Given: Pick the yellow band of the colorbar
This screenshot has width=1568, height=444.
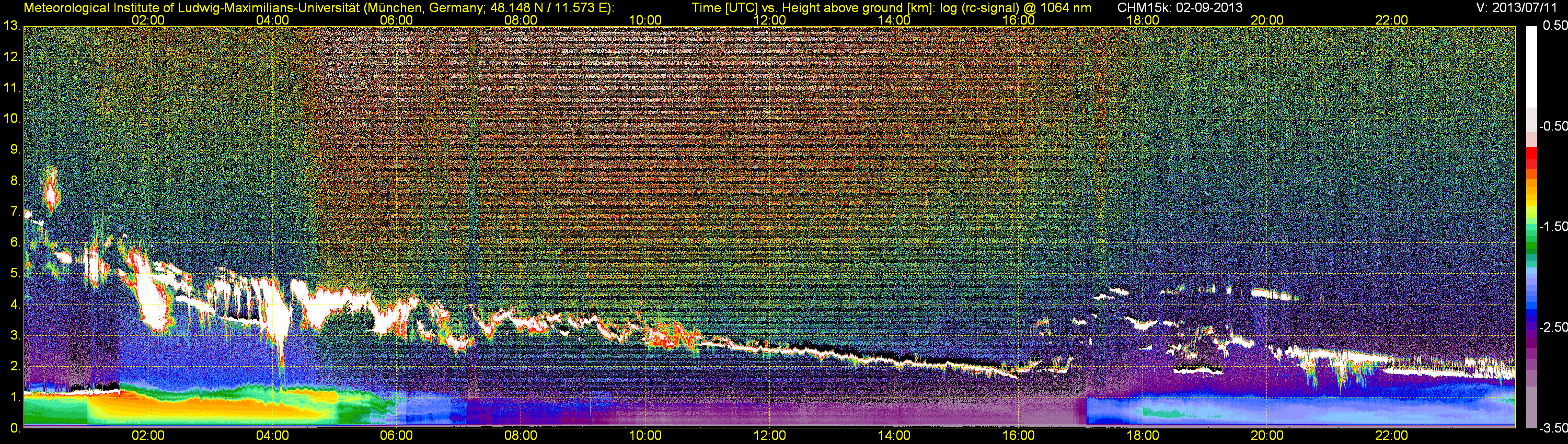Looking at the screenshot, I should (1531, 205).
